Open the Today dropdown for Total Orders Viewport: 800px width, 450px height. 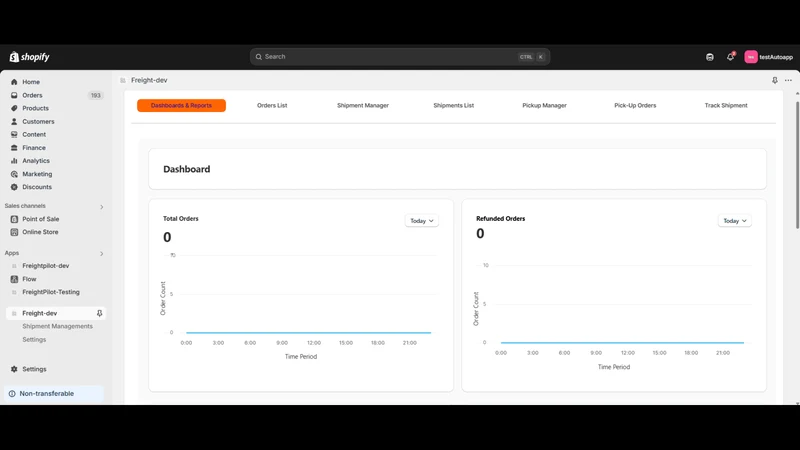(422, 221)
